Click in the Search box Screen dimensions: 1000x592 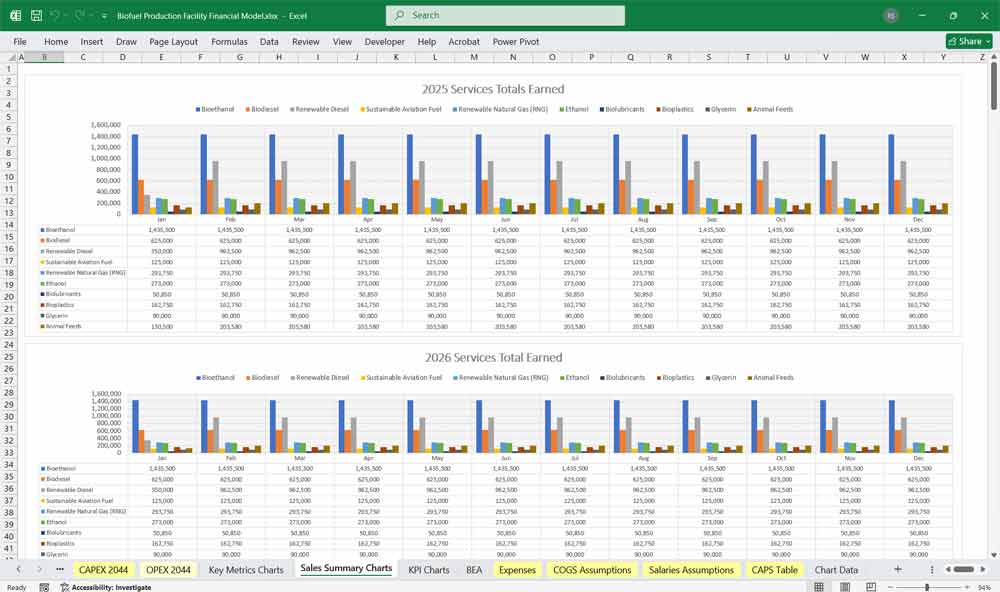[505, 16]
